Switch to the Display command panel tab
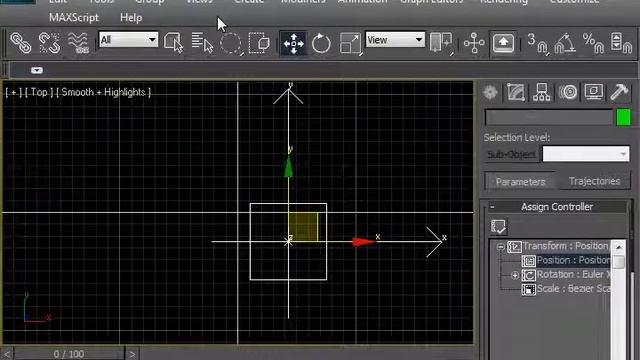640x360 pixels. coord(594,92)
